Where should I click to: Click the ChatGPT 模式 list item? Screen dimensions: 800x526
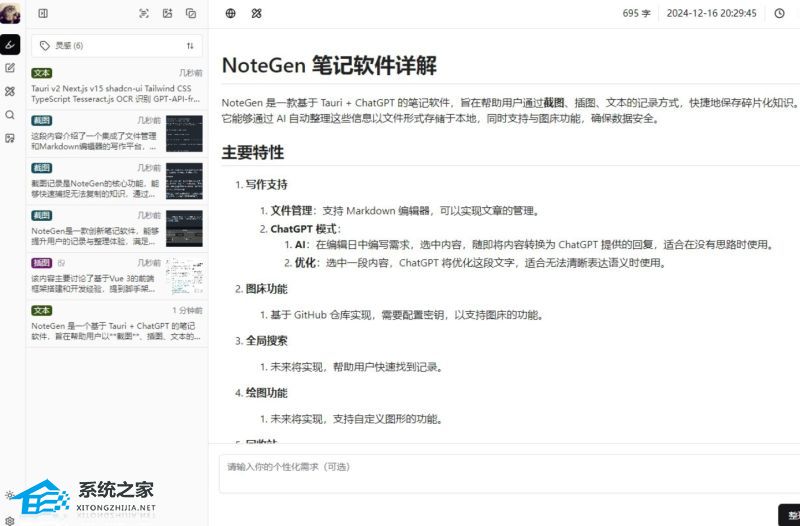pyautogui.click(x=306, y=229)
